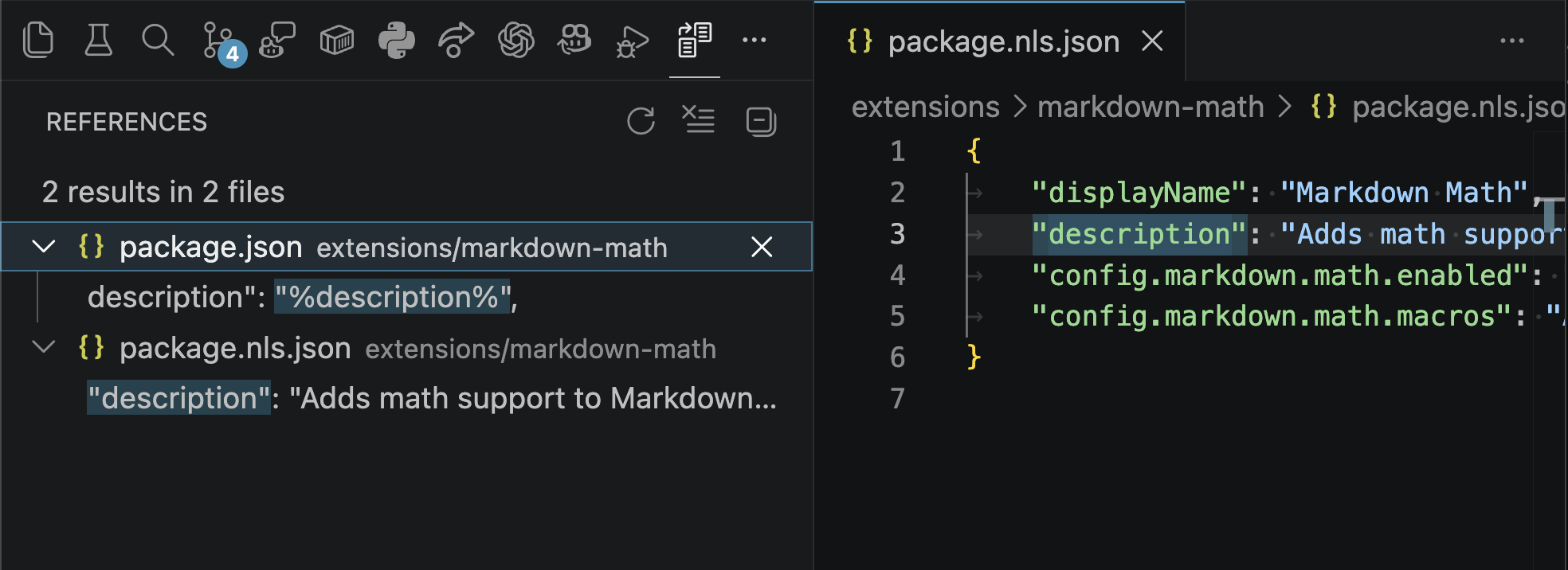Open the Live Share arrow icon
This screenshot has width=1568, height=570.
point(456,40)
